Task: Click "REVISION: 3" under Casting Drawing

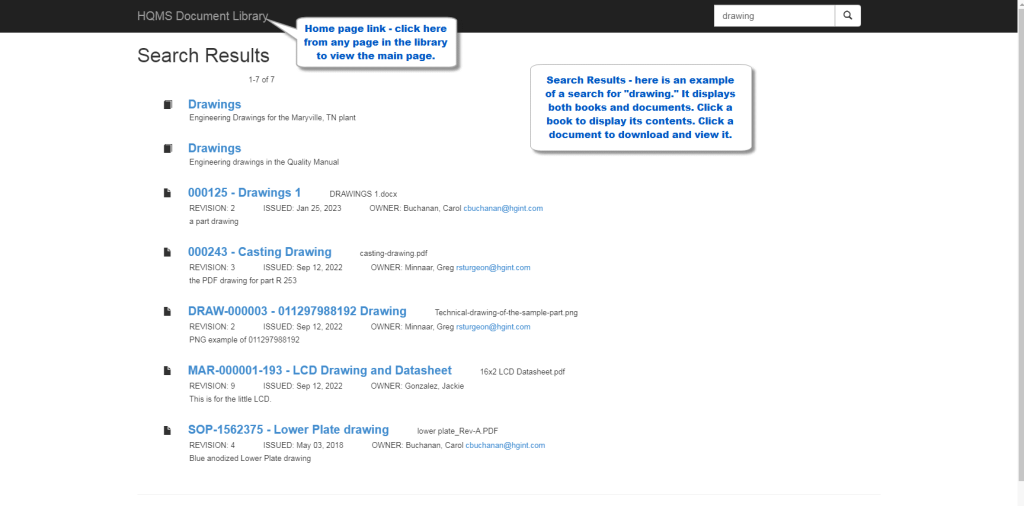Action: pos(212,268)
